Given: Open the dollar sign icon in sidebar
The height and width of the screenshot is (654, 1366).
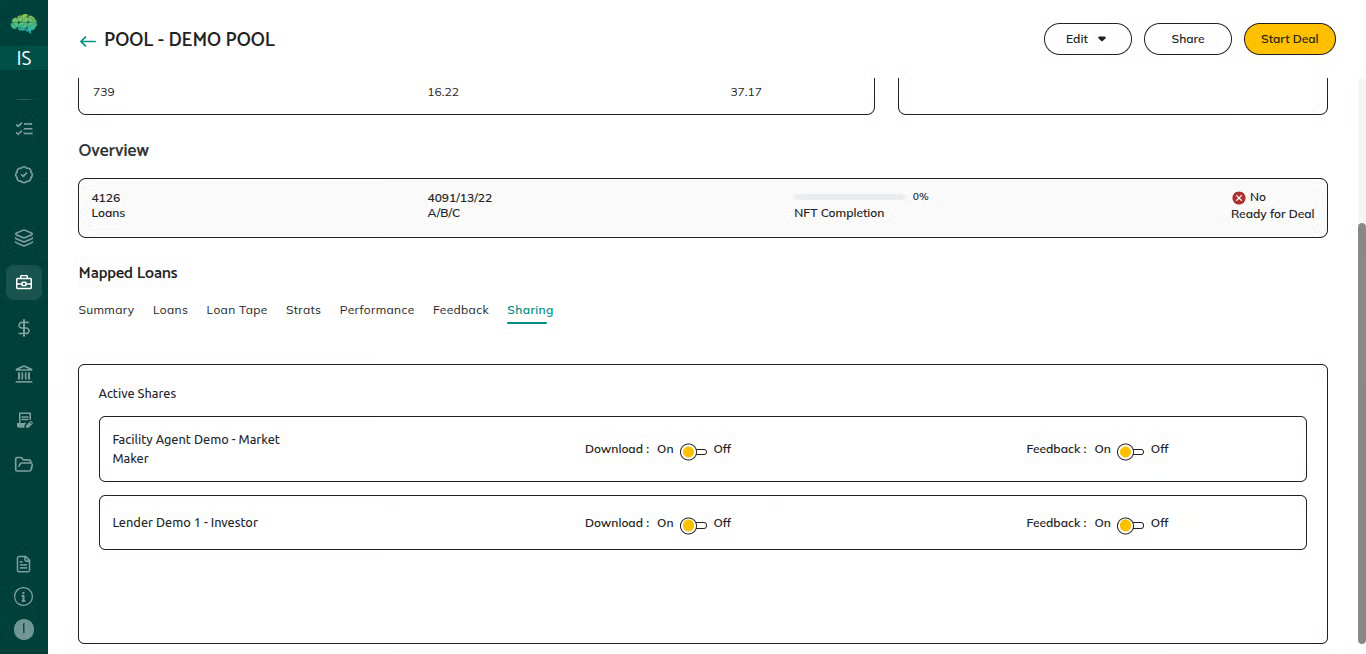Looking at the screenshot, I should click(x=24, y=328).
